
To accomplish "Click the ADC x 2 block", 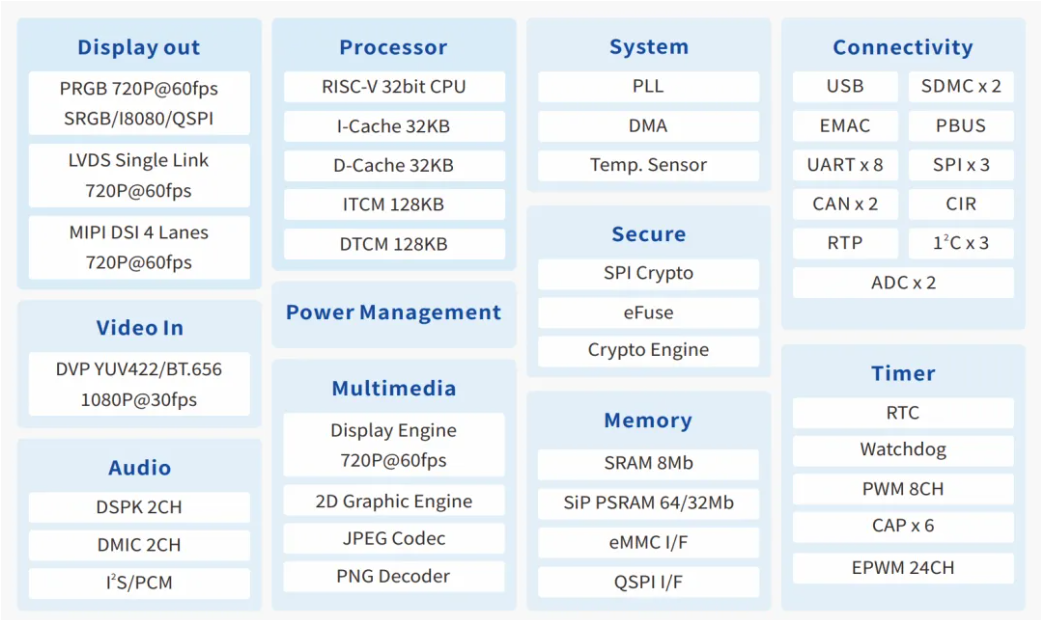I will [903, 283].
